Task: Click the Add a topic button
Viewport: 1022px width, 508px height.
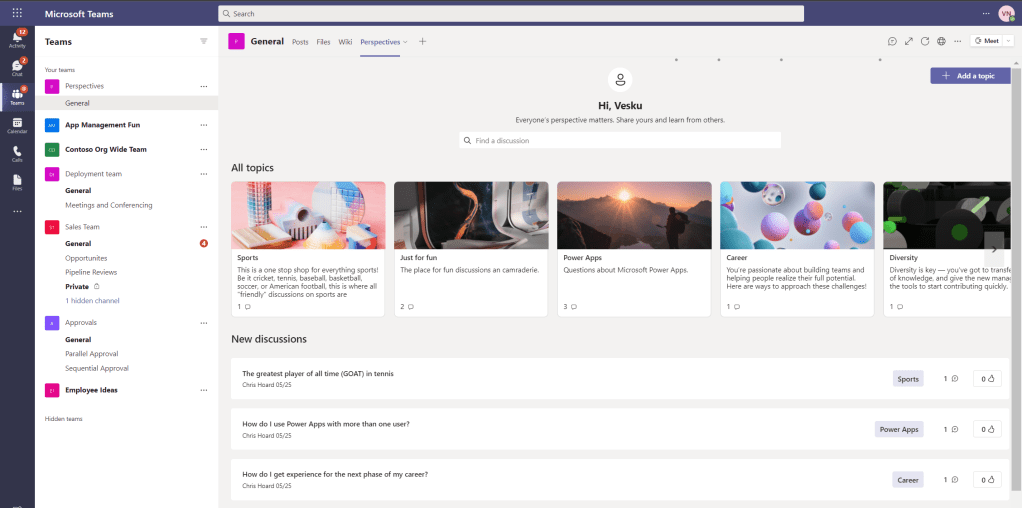Action: pos(969,76)
